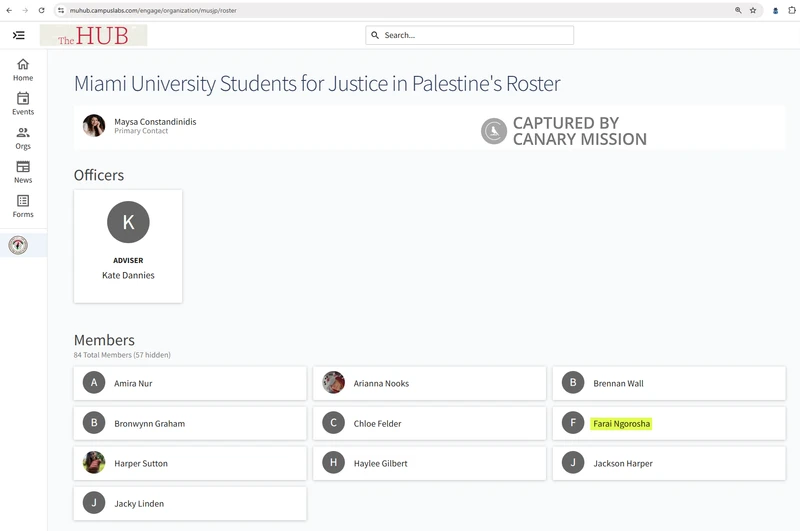
Task: Open Forms in the sidebar
Action: [x=23, y=207]
